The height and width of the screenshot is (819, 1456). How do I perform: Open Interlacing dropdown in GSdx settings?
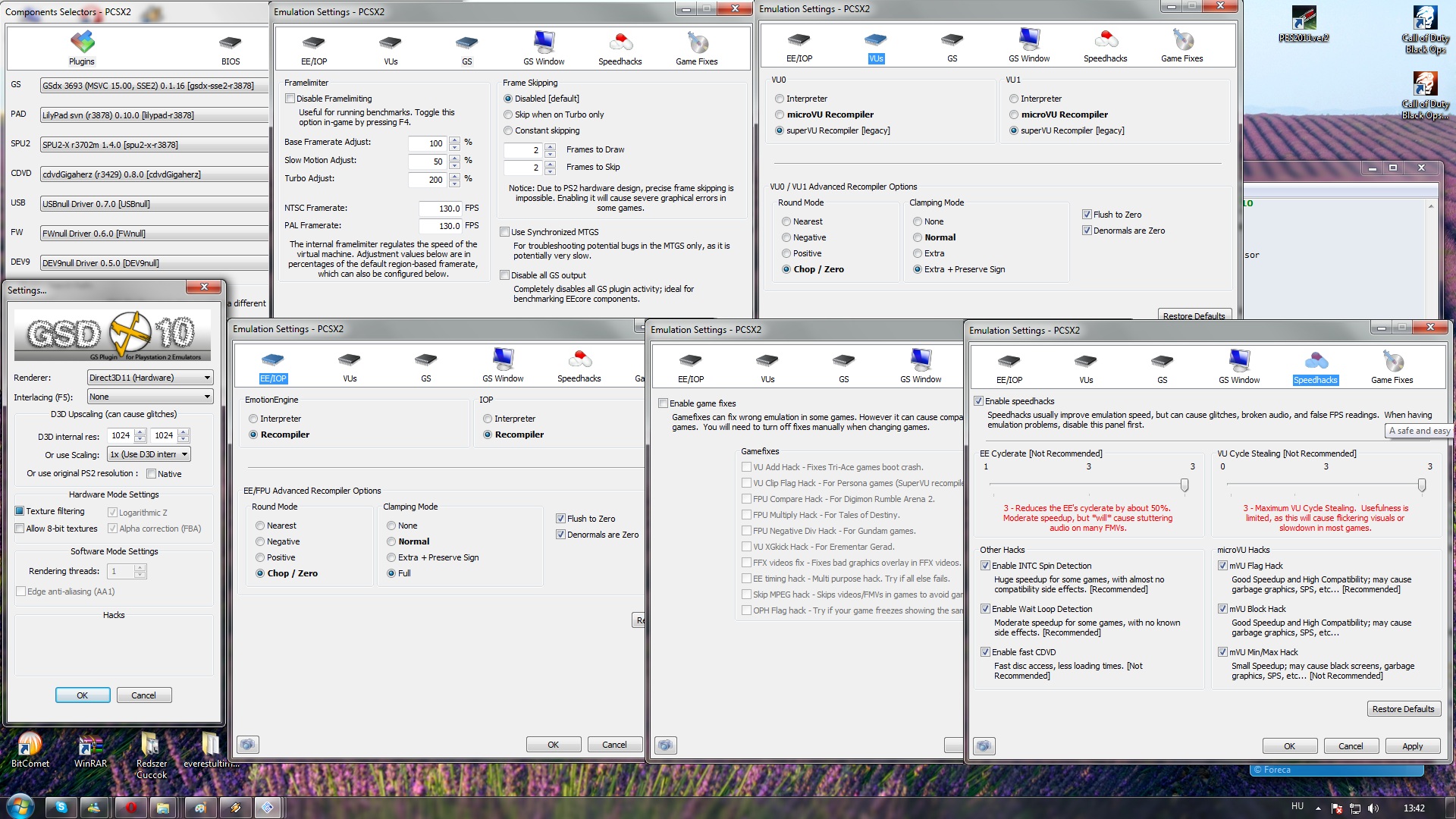coord(150,397)
